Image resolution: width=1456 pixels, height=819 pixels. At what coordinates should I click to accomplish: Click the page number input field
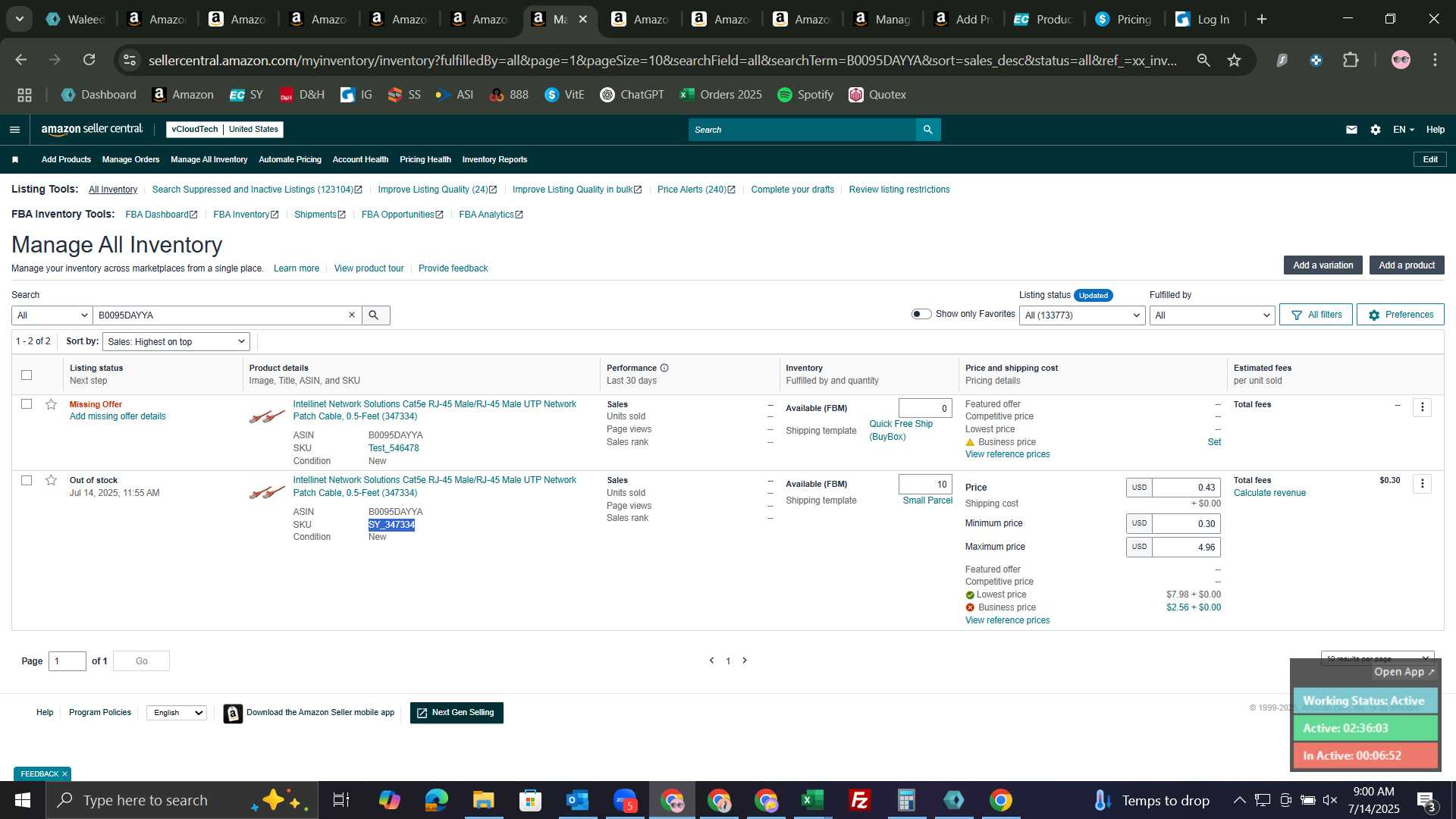[67, 661]
